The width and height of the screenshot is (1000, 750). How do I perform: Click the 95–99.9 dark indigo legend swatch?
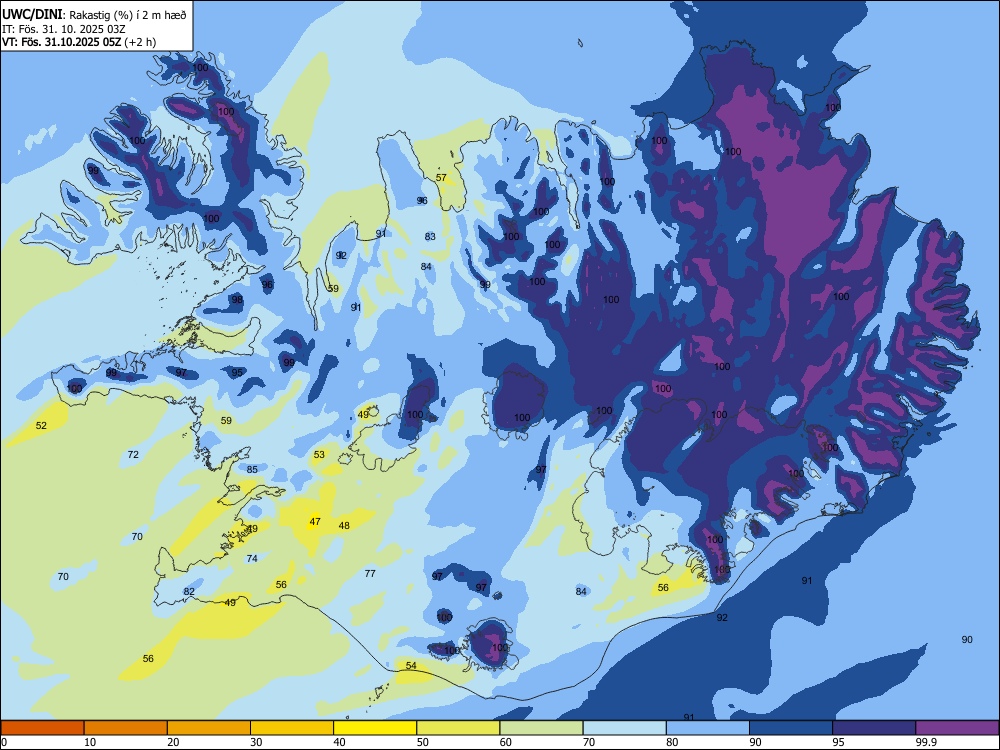click(x=874, y=728)
